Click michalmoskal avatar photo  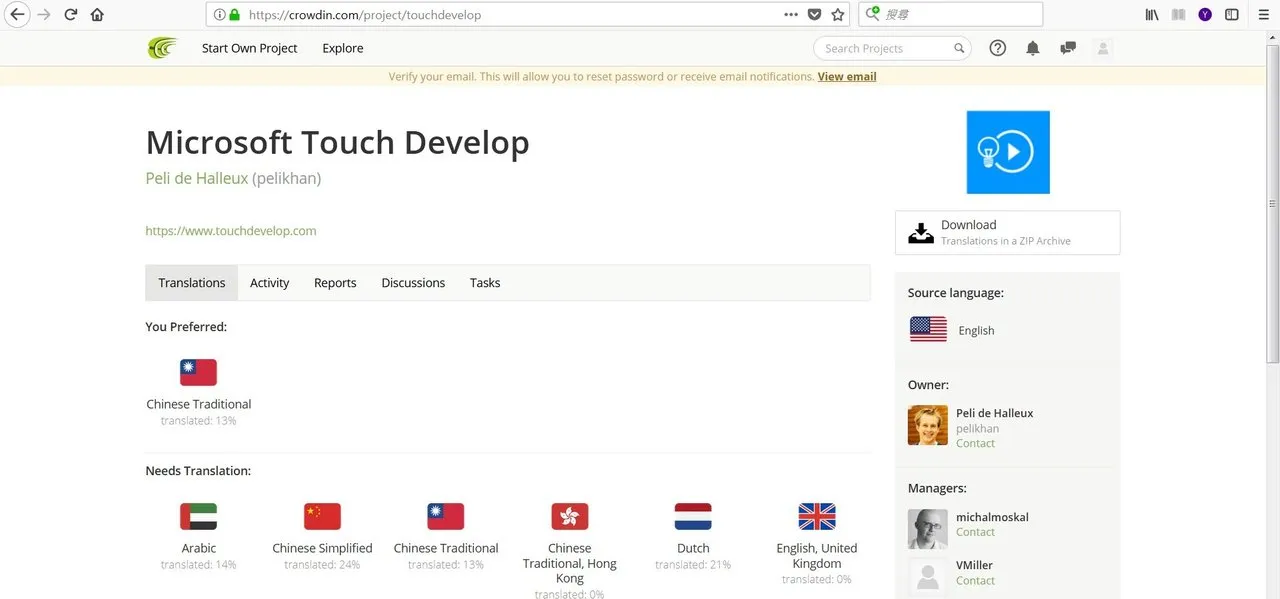[927, 529]
